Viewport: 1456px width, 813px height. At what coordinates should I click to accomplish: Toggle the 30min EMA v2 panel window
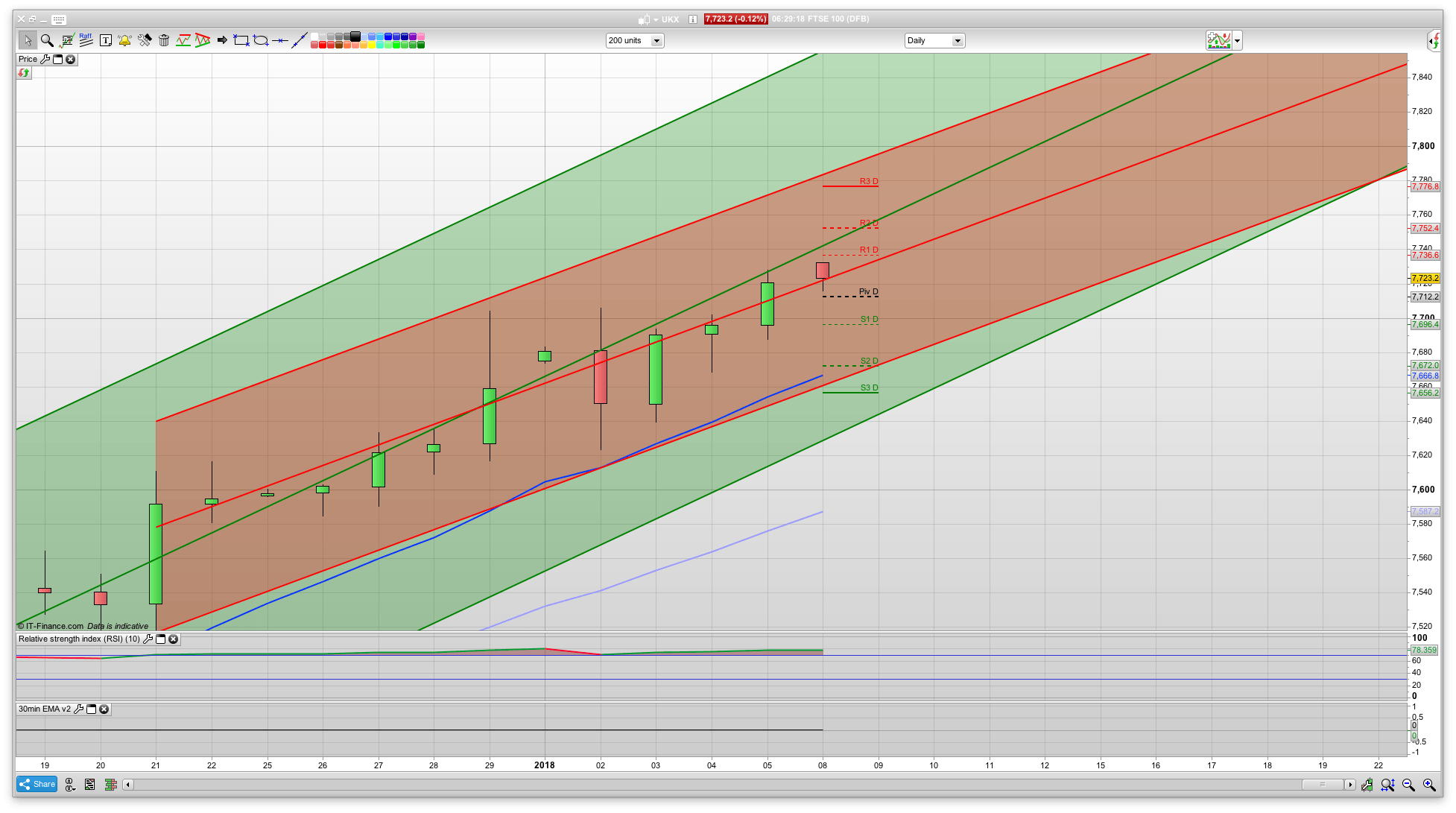(92, 709)
